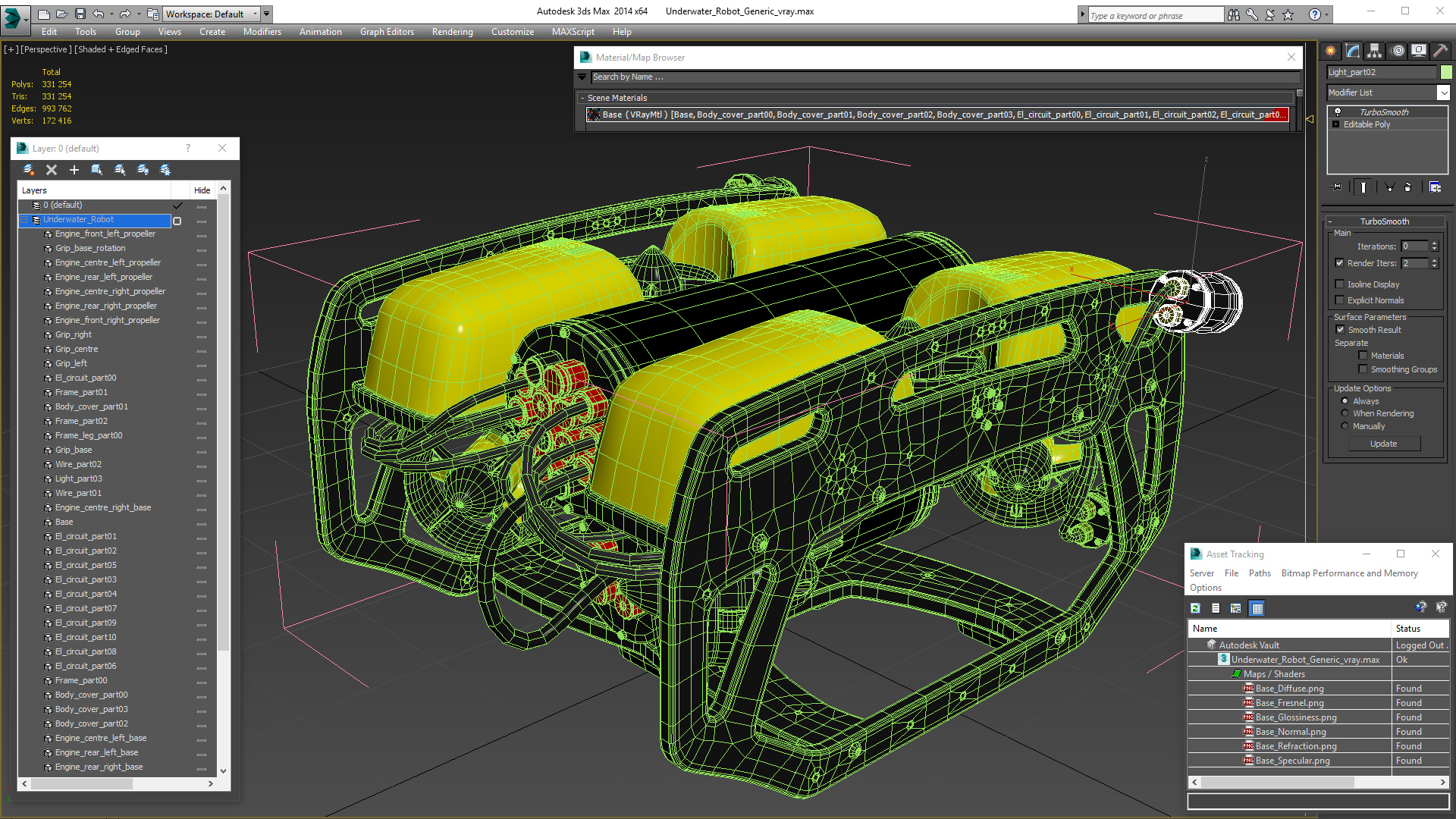
Task: Open the Modifier List dropdown
Action: coord(1443,93)
